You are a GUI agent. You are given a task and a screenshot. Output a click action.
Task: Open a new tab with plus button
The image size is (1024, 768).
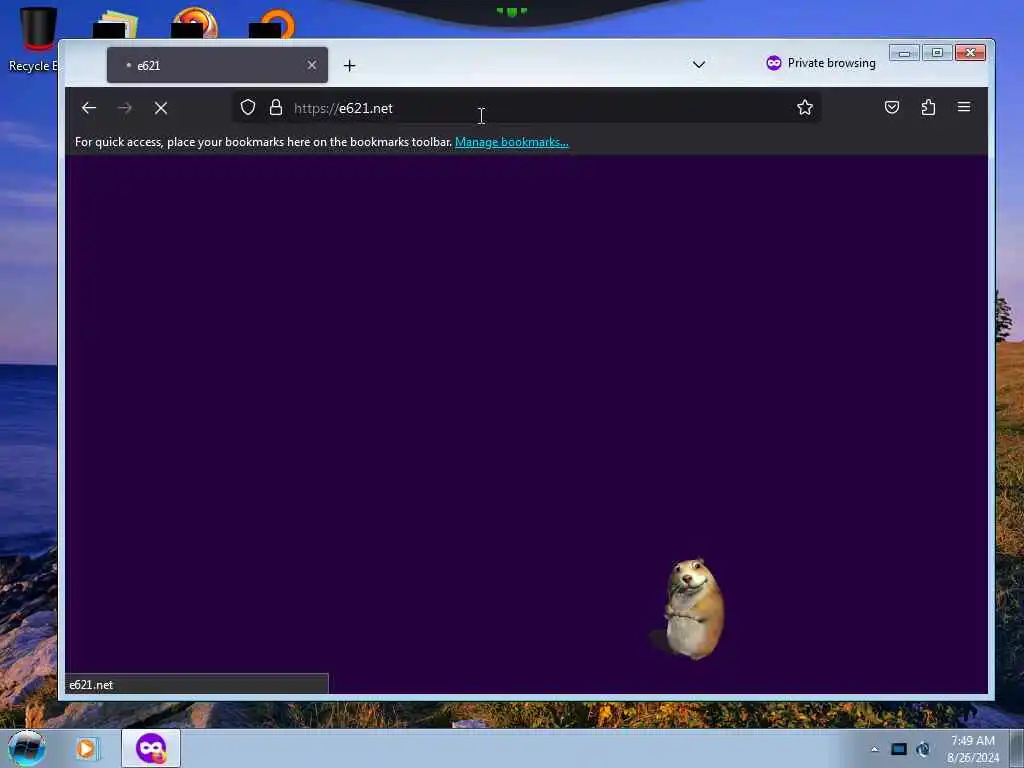pyautogui.click(x=349, y=65)
